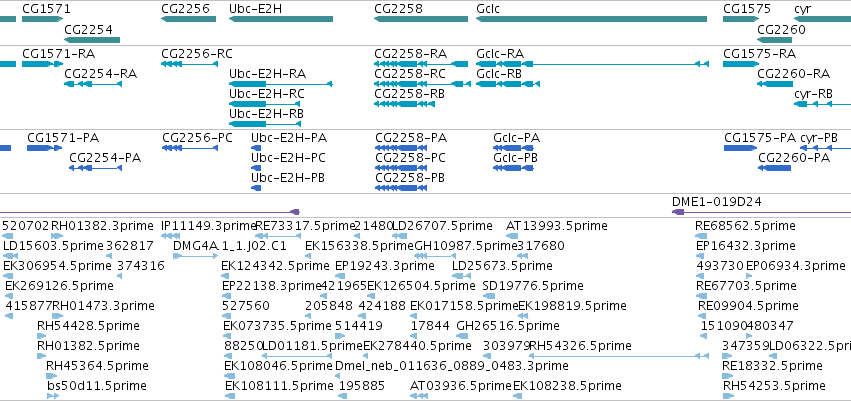This screenshot has width=851, height=401.
Task: Click the LD01181.5prime EST glyph
Action: 297,356
